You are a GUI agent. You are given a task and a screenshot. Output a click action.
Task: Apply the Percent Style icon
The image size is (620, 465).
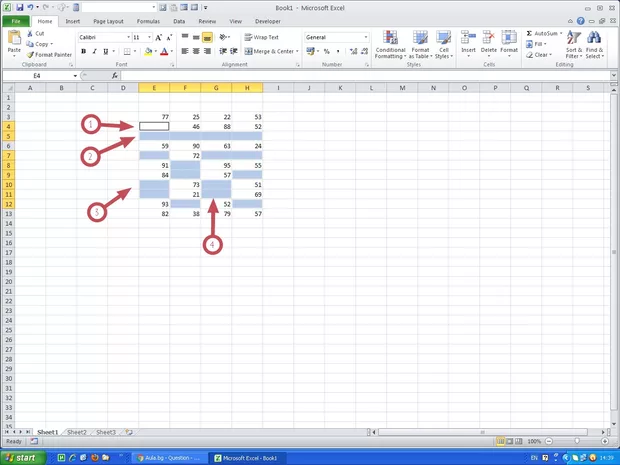pos(327,51)
